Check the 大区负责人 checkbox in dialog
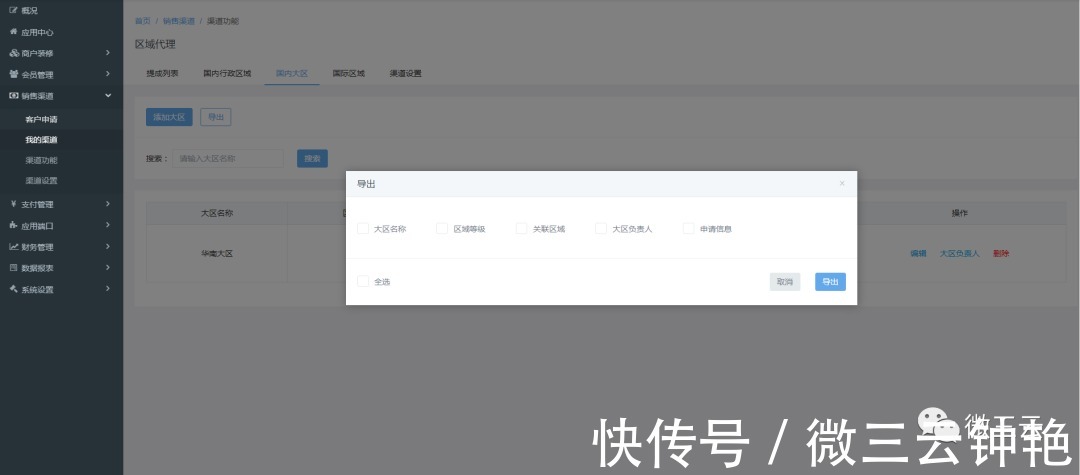Screen dimensions: 1080x475 (x=601, y=229)
